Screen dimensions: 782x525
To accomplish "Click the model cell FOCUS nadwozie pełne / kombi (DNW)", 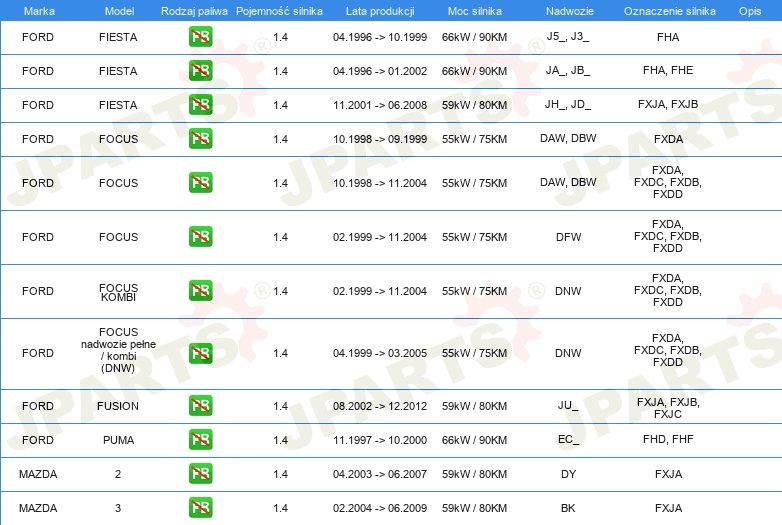I will [x=119, y=350].
